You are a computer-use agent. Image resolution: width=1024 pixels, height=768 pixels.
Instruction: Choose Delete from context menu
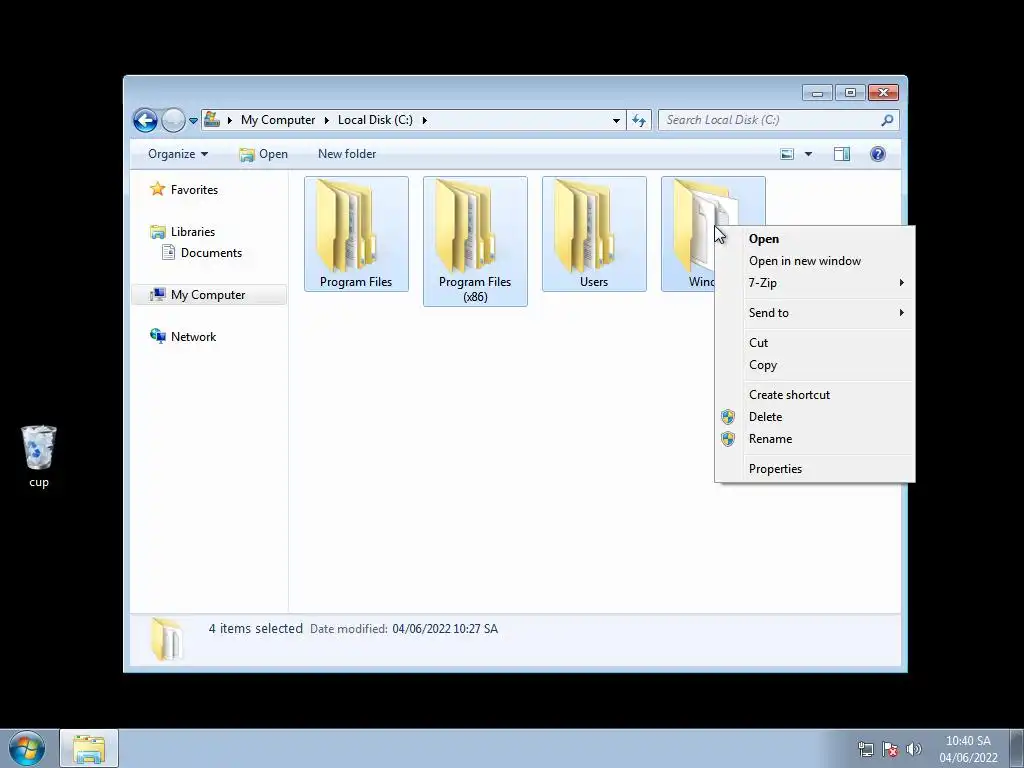coord(815,417)
